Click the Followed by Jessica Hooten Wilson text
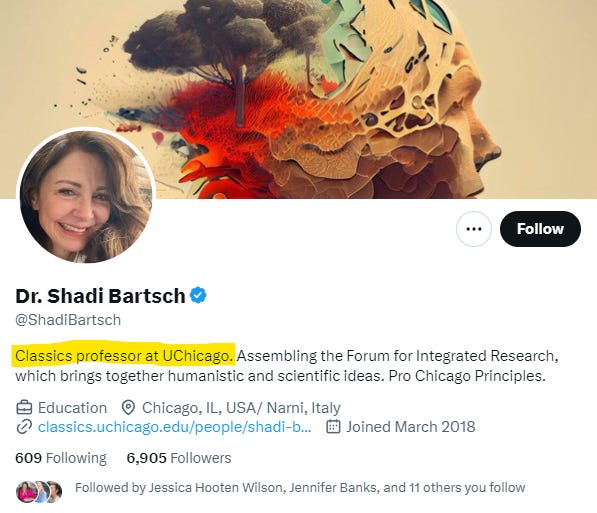 [300, 487]
